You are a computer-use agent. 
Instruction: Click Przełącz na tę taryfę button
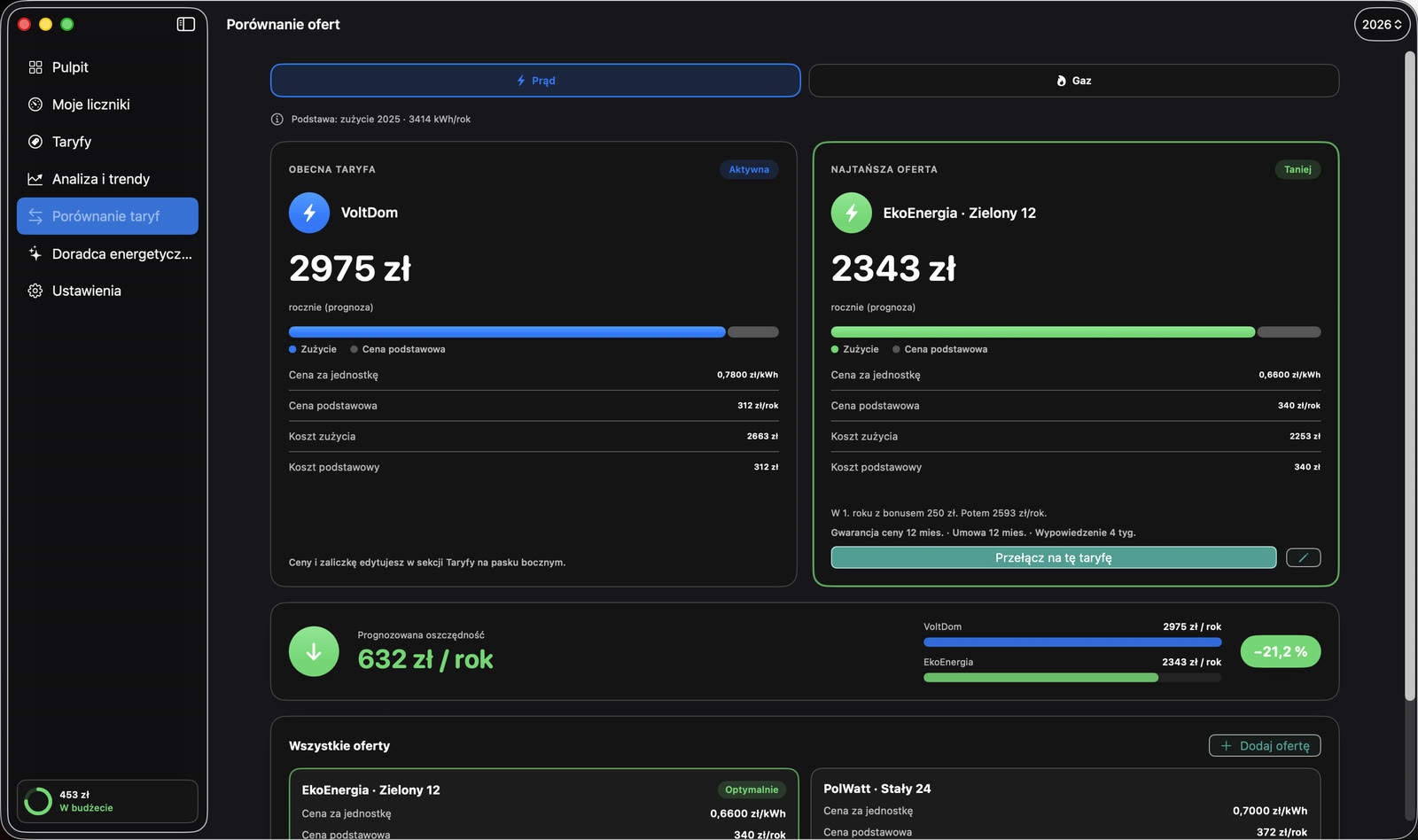(1054, 557)
